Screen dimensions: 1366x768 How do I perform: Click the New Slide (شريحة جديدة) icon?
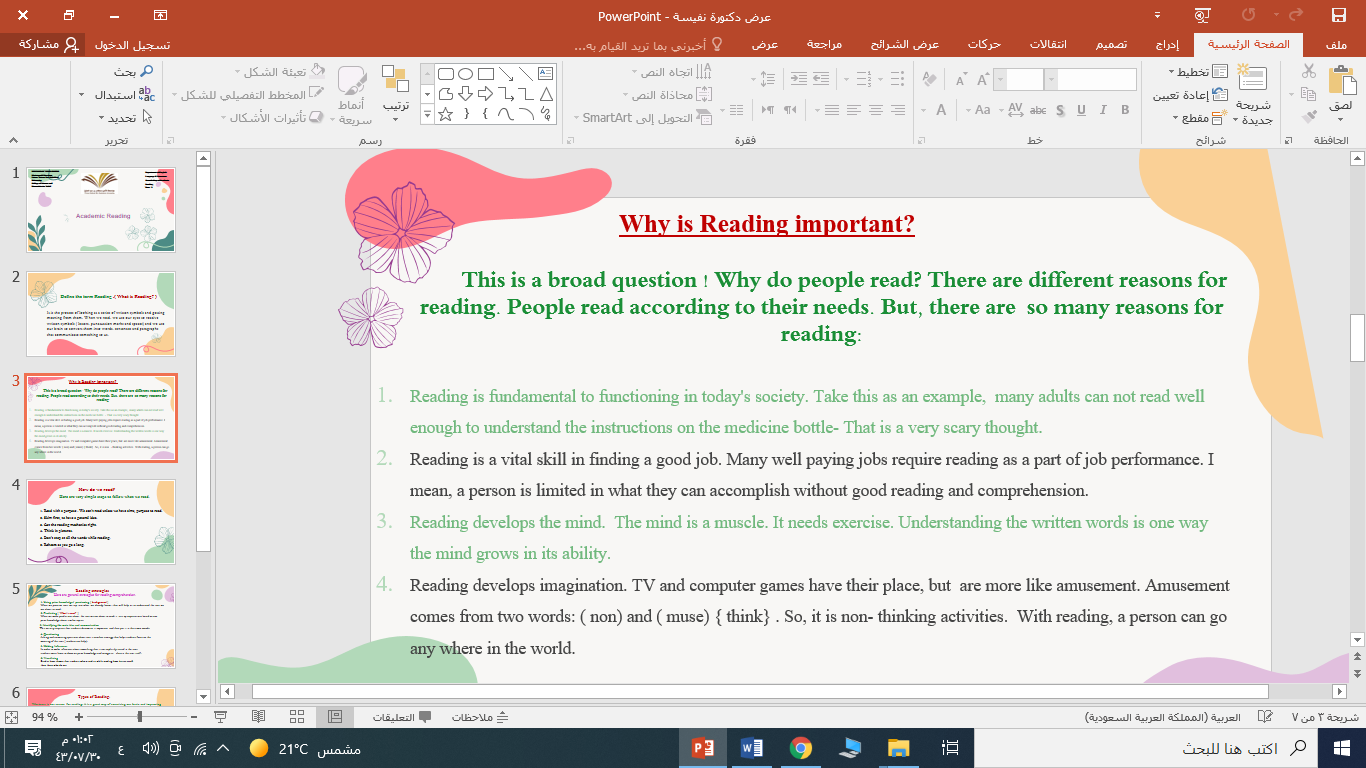coord(1252,80)
